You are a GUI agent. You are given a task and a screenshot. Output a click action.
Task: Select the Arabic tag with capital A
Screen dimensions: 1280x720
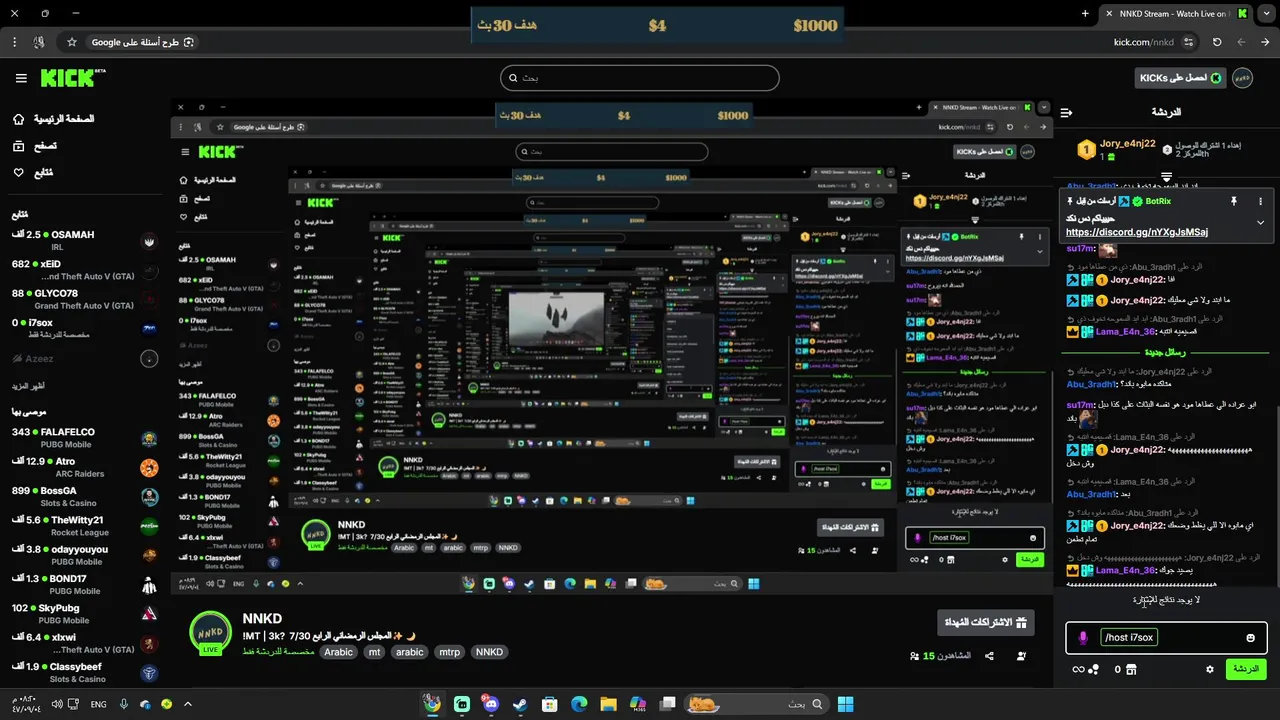point(338,652)
